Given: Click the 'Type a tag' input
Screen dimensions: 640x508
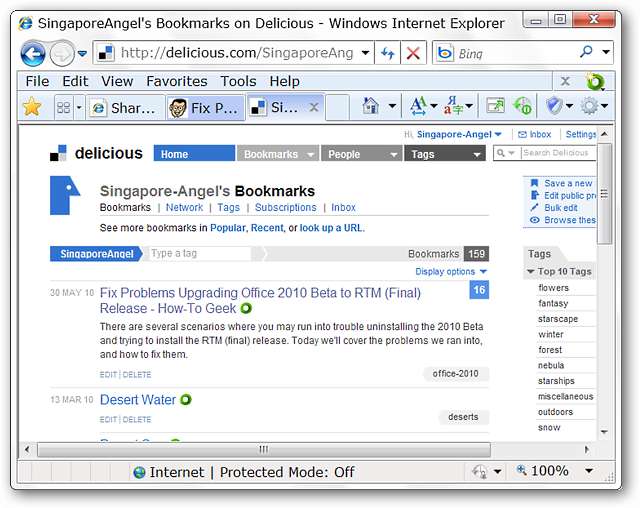Looking at the screenshot, I should tap(200, 253).
